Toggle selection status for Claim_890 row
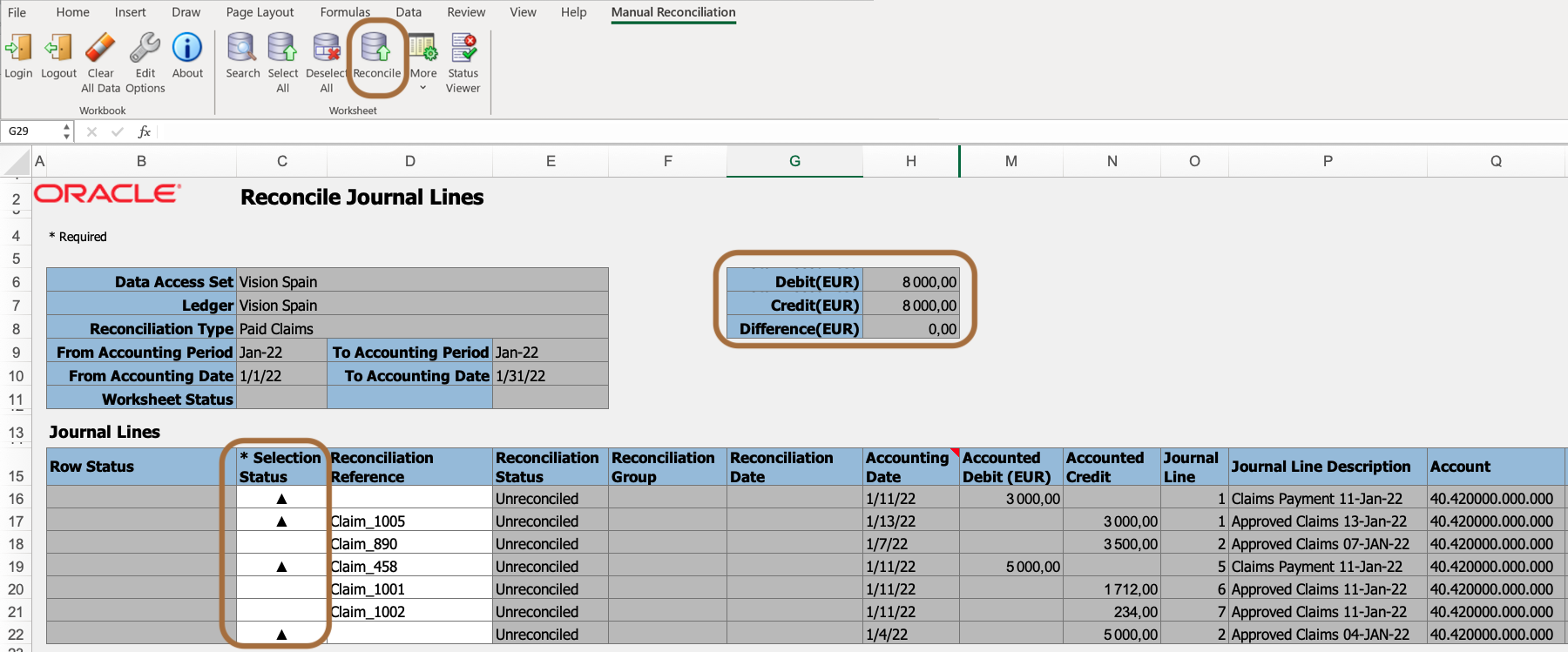 point(281,544)
